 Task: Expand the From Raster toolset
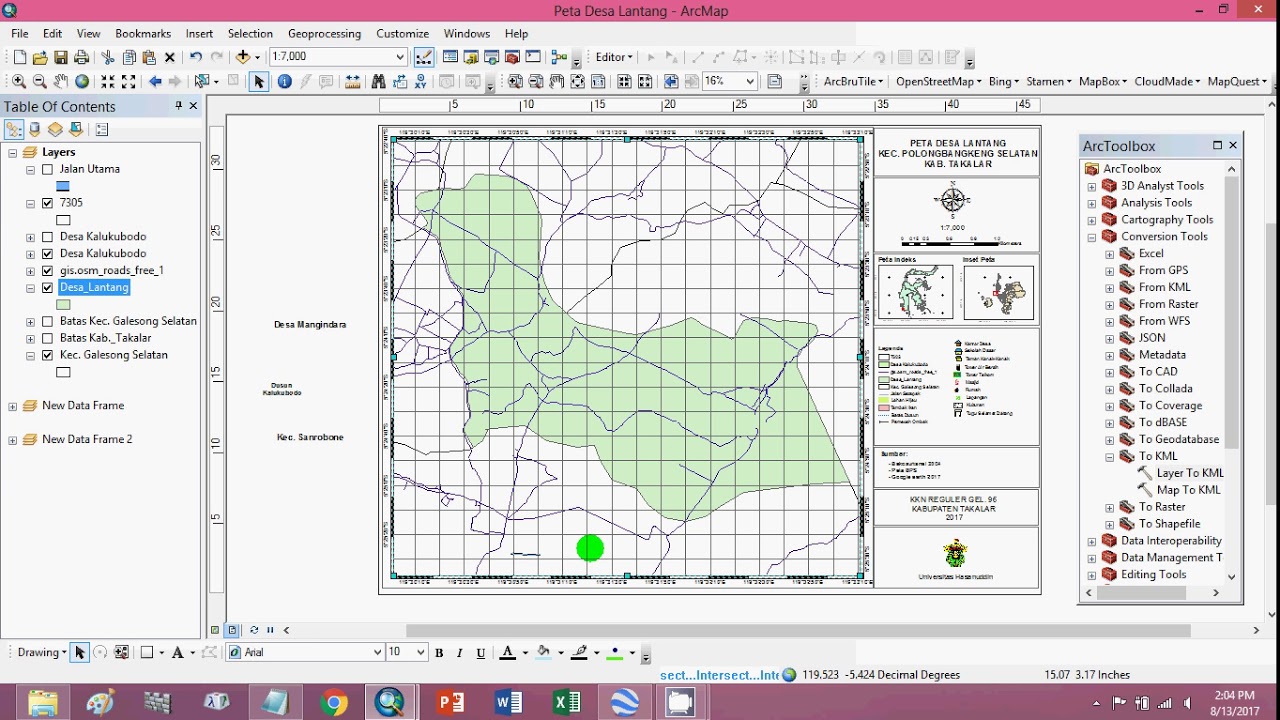point(1110,305)
